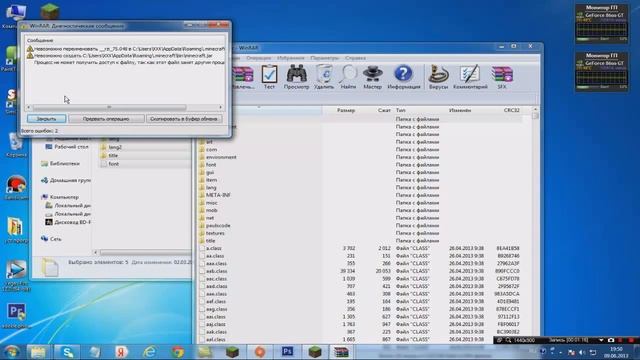Sort by the CRC32 column header
The width and height of the screenshot is (640, 360).
click(x=511, y=110)
